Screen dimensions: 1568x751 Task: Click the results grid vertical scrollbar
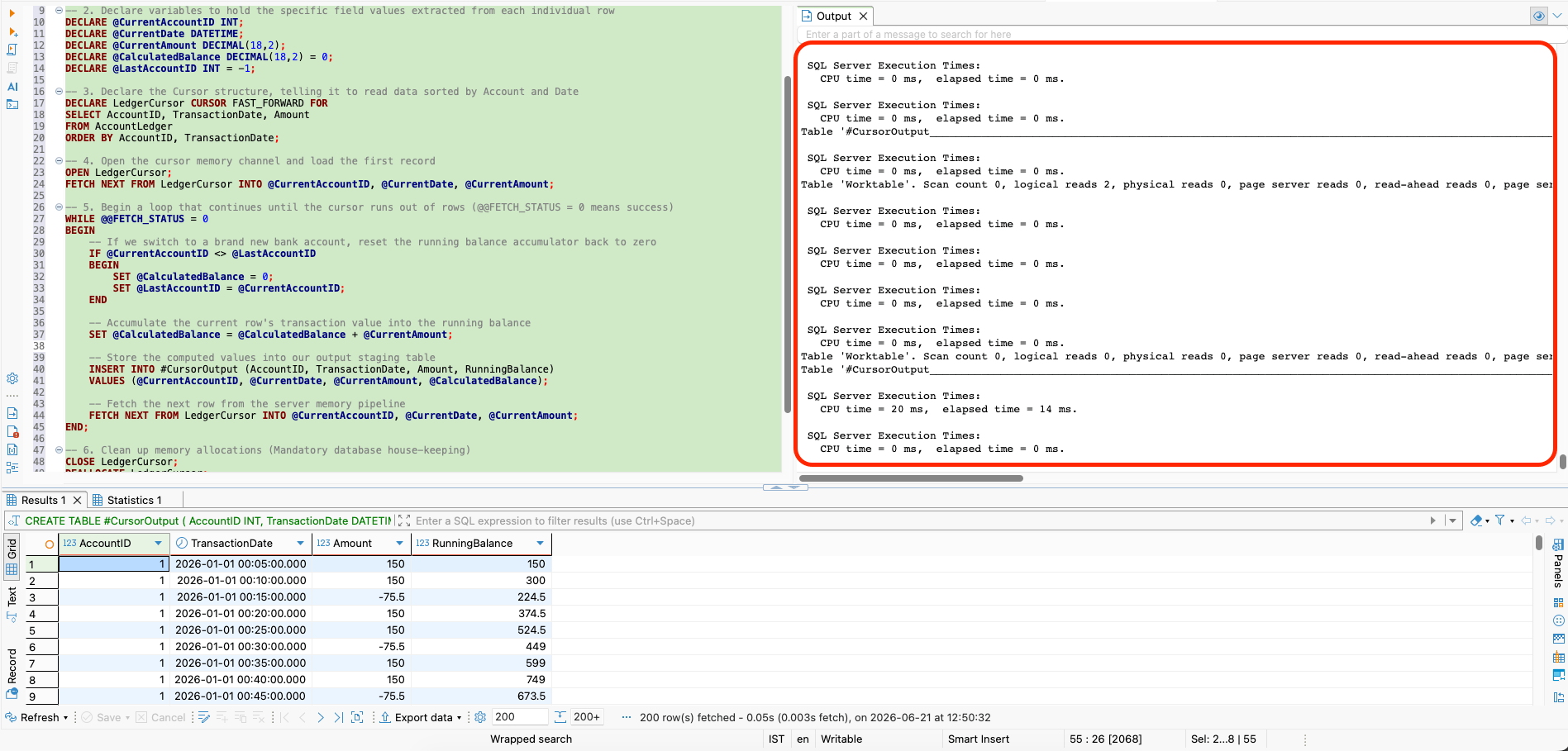(x=1538, y=543)
